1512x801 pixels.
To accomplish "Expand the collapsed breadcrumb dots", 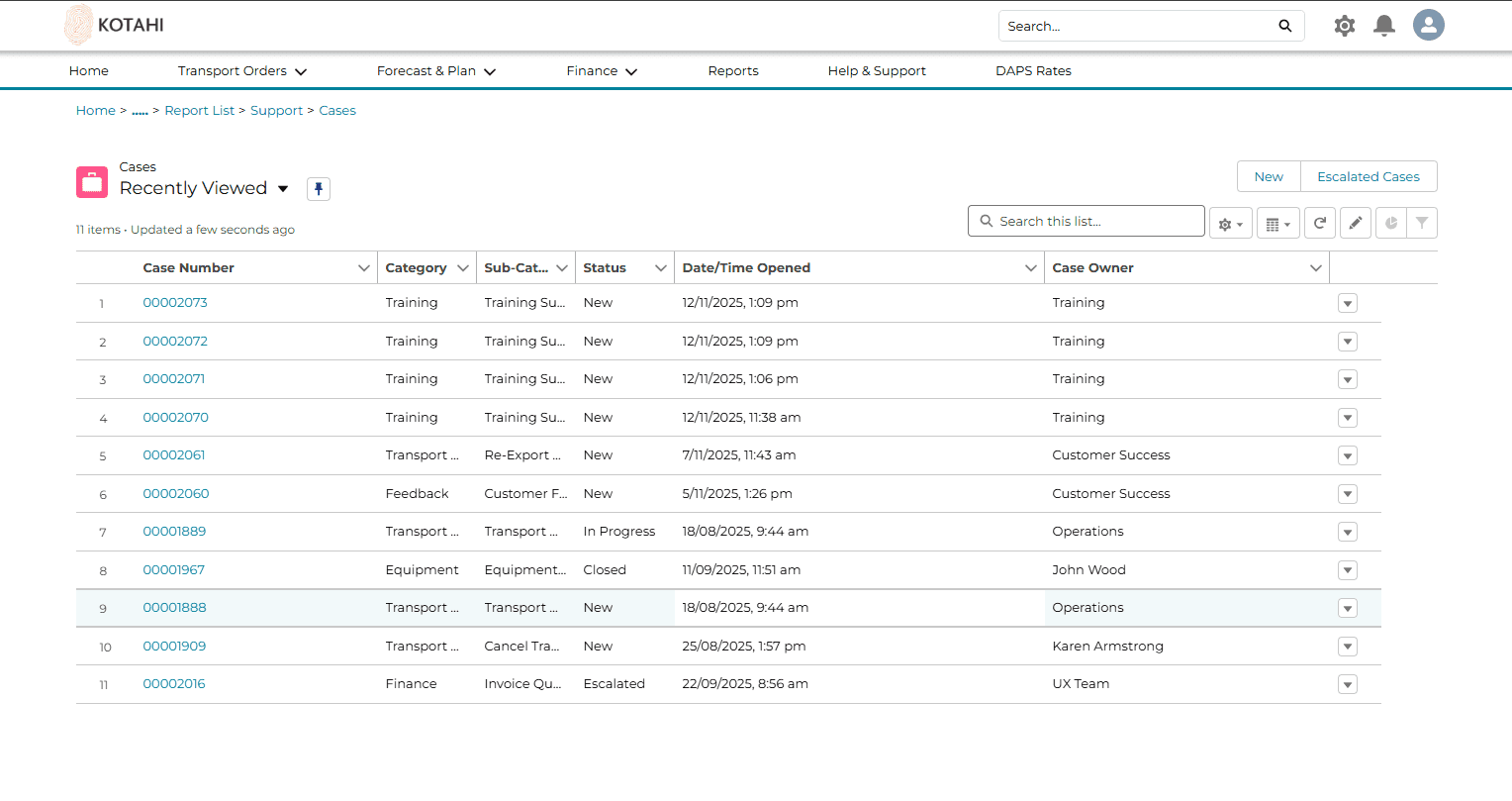I will [140, 112].
